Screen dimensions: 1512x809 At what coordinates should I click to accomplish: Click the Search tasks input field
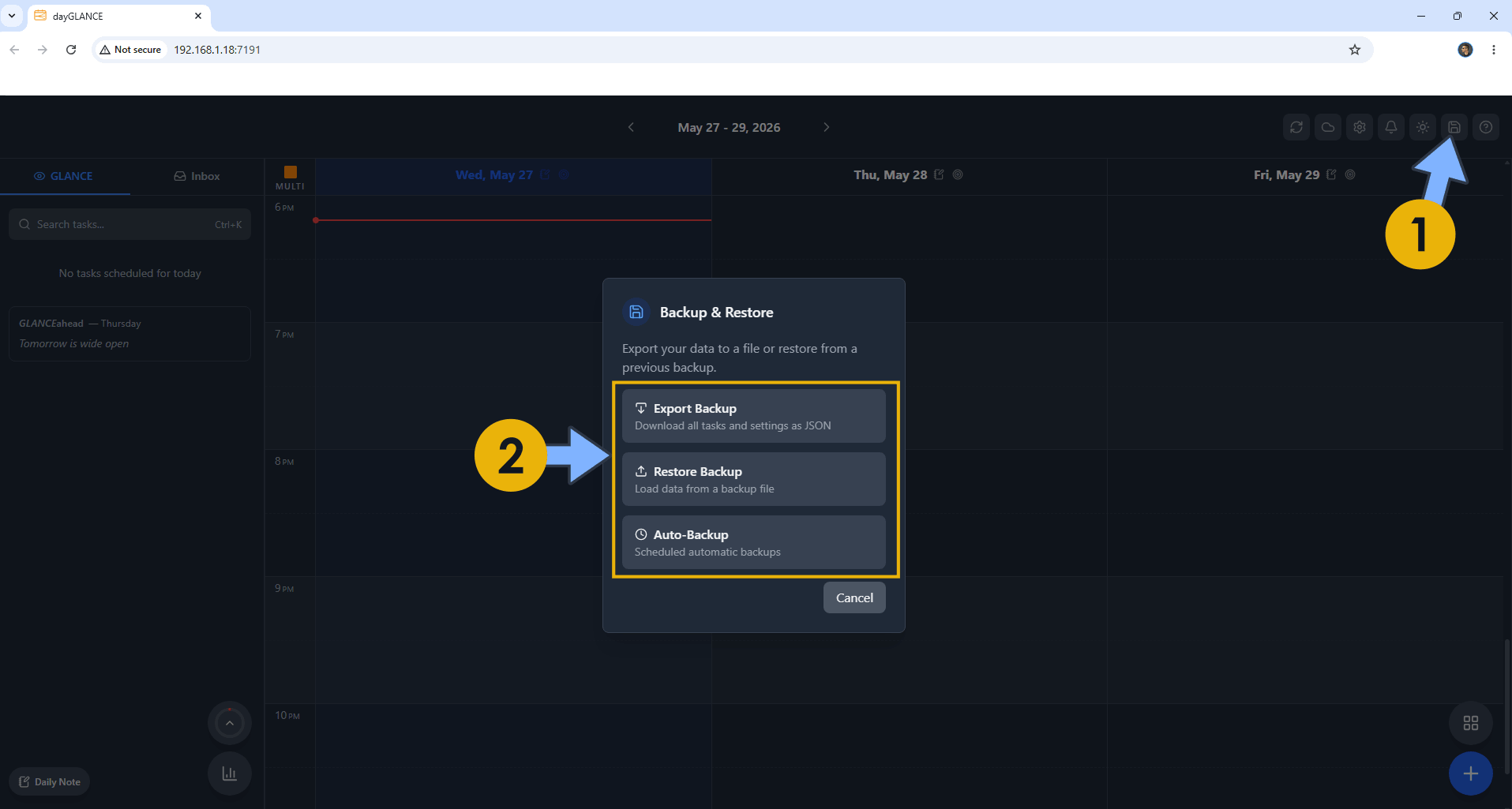click(x=129, y=224)
